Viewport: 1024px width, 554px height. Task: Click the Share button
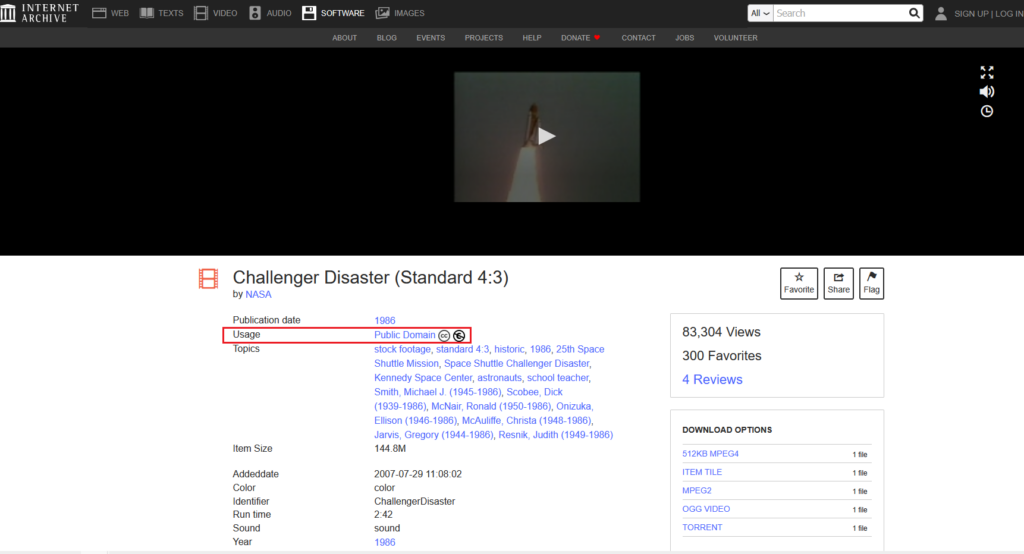839,284
